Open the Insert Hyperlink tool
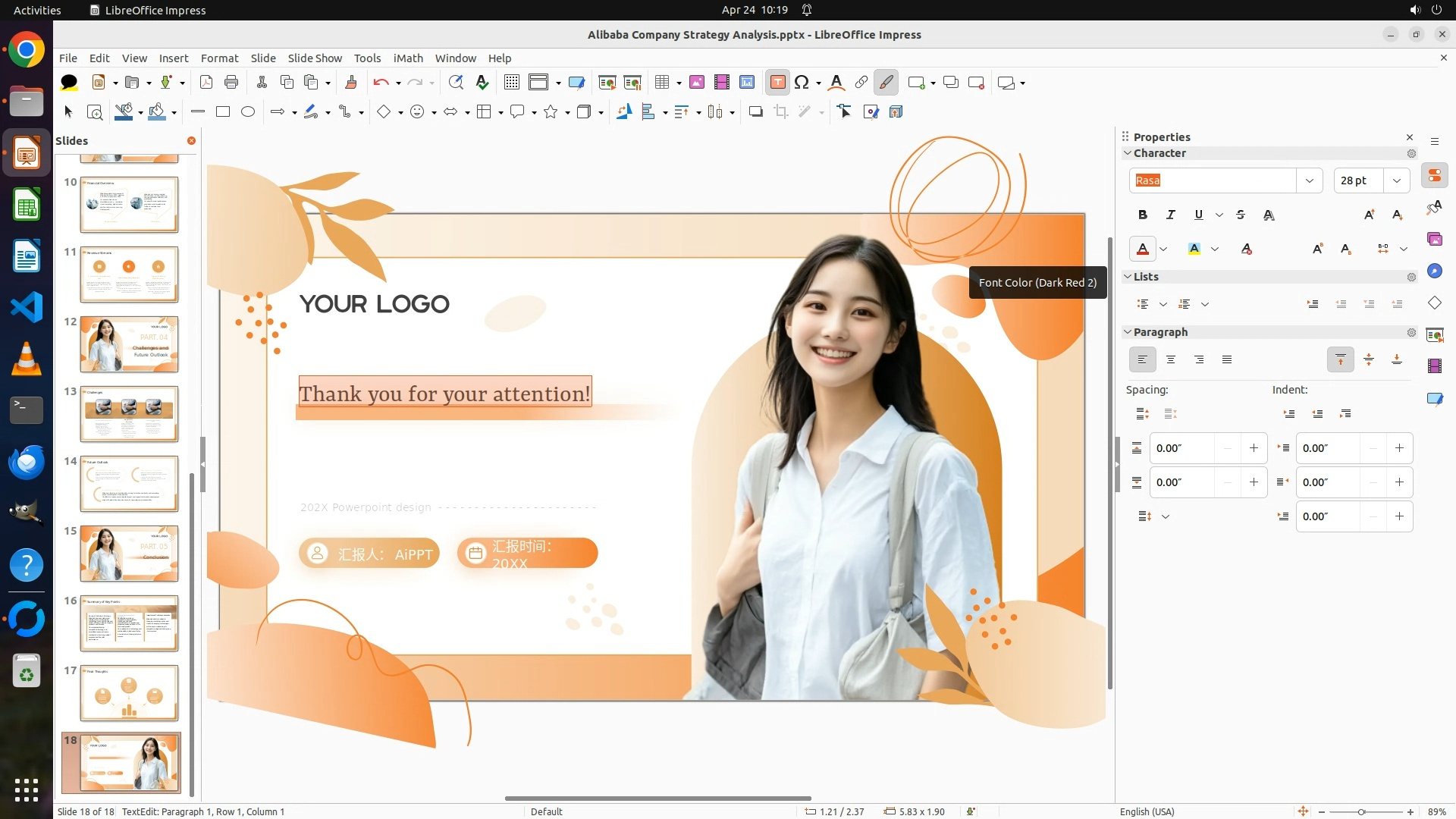This screenshot has height=819, width=1456. (x=861, y=83)
